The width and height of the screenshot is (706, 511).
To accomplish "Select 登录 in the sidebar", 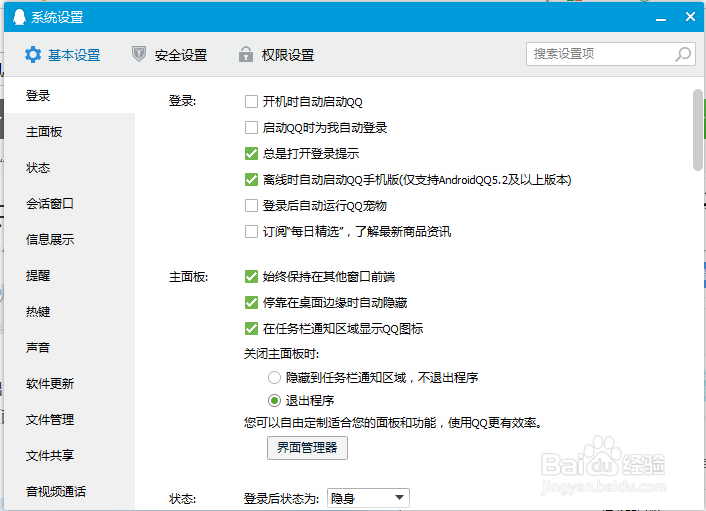I will tap(69, 95).
